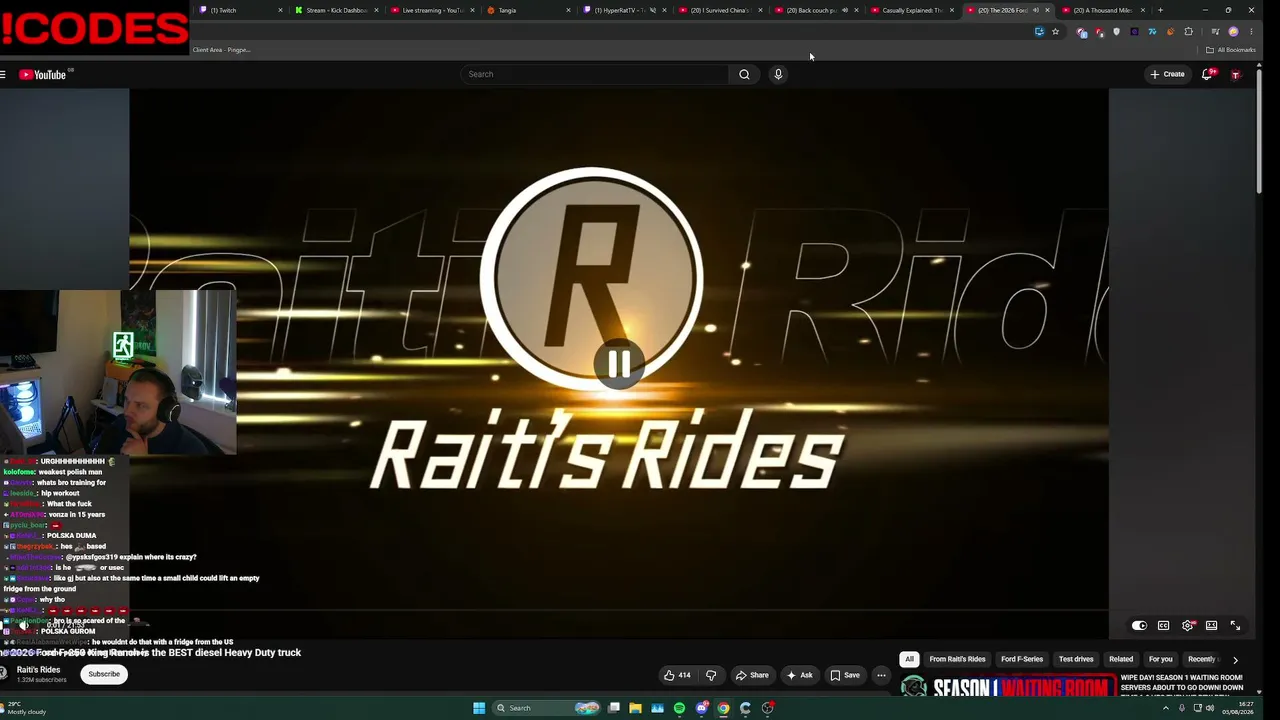Open the Windows Start menu
This screenshot has height=720, width=1280.
[x=479, y=708]
